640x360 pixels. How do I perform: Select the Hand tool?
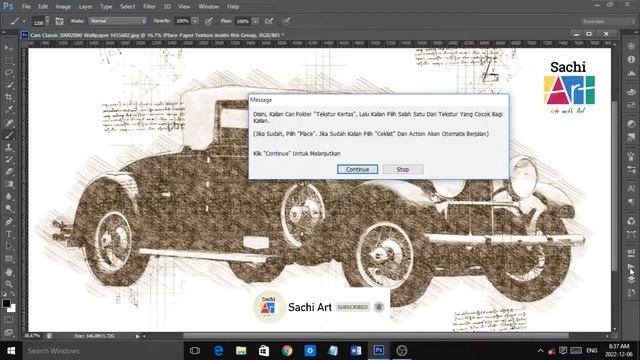click(x=9, y=272)
